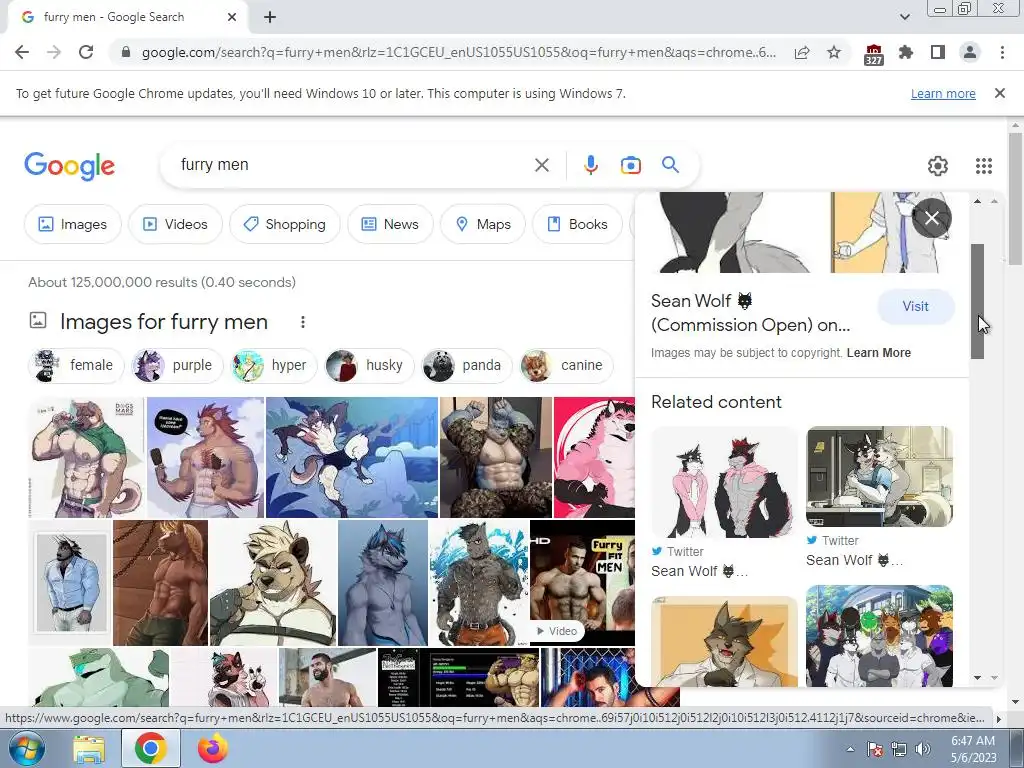Open Chrome's three-dot menu

tap(1002, 52)
